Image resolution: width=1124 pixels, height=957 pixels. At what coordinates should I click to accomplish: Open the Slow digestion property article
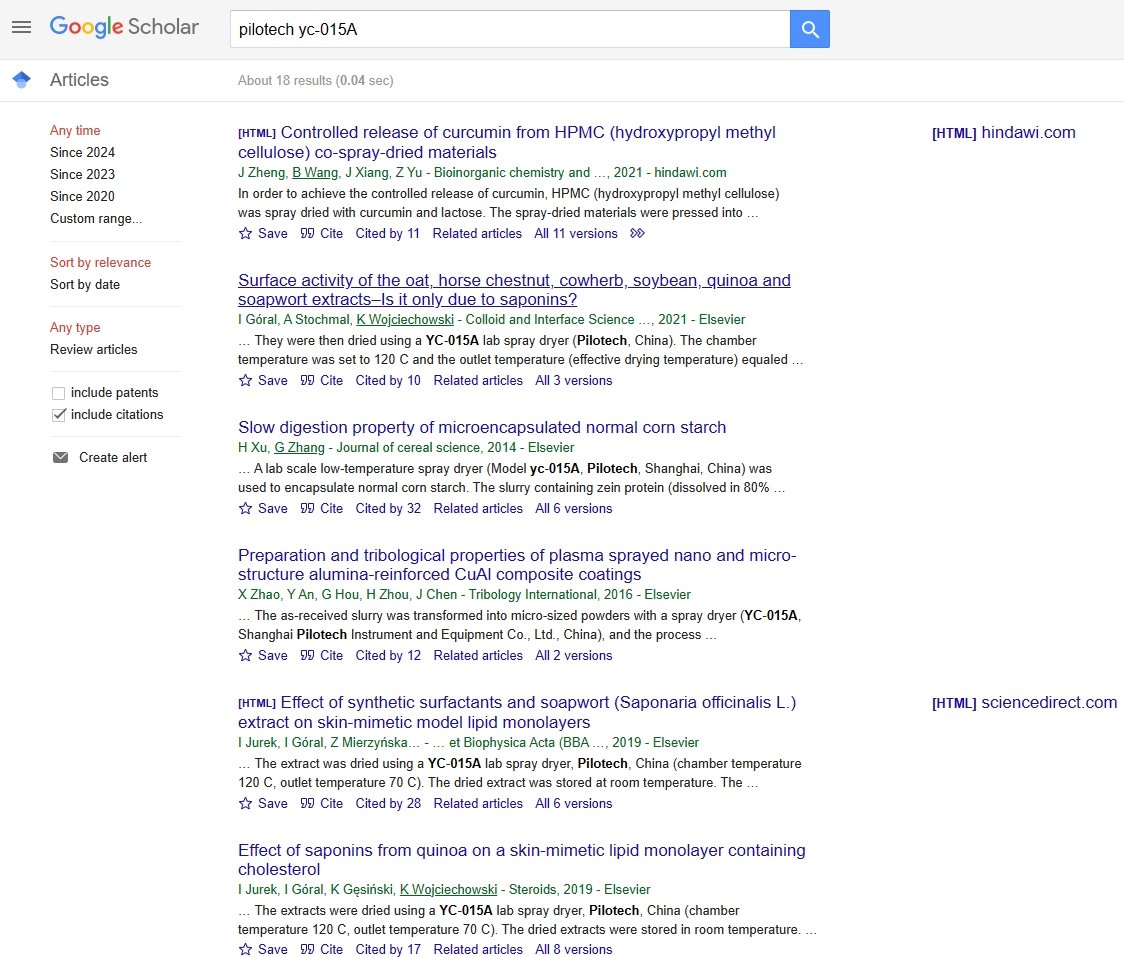click(482, 427)
